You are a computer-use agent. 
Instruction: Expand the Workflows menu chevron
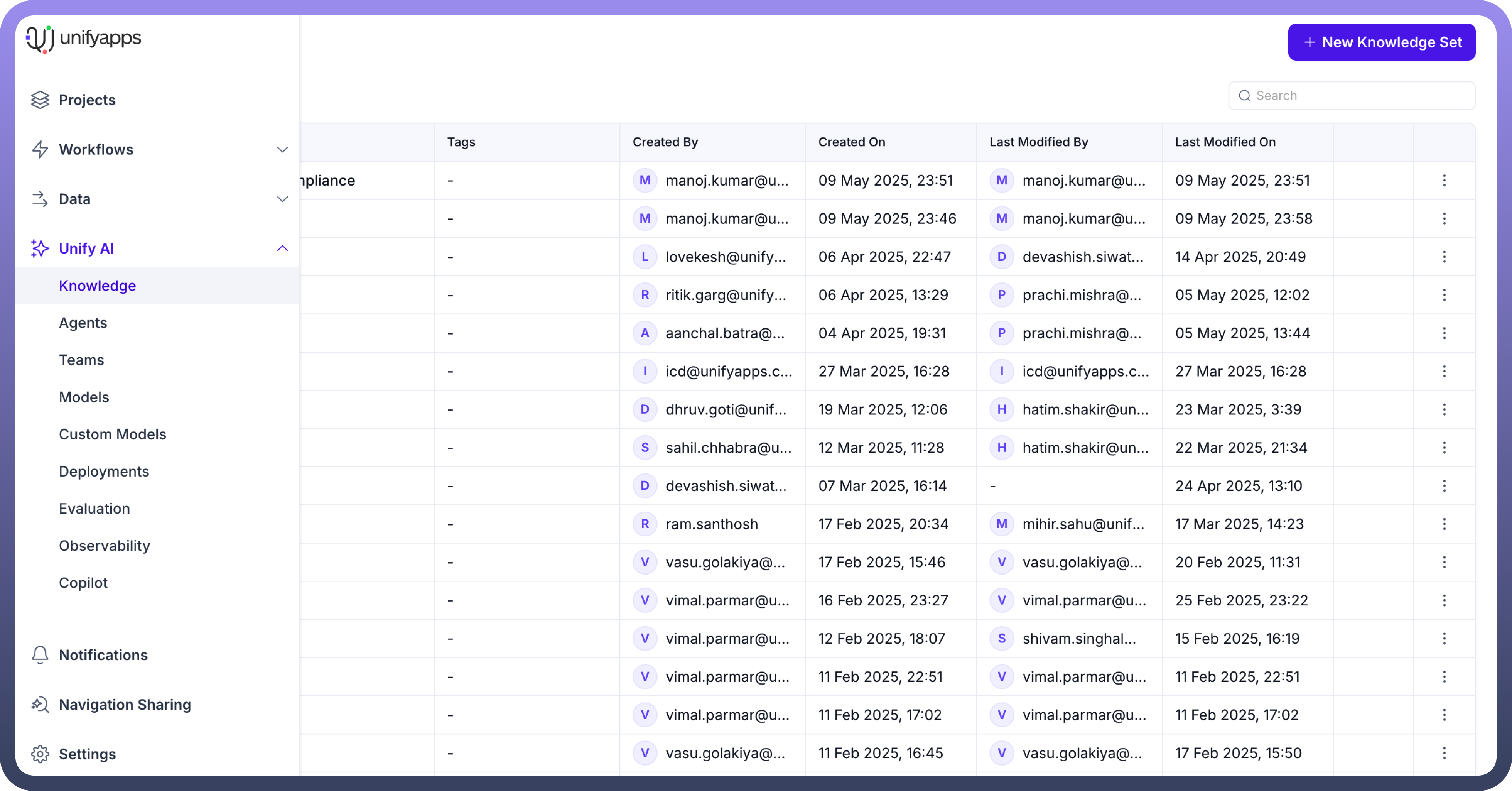pos(282,149)
